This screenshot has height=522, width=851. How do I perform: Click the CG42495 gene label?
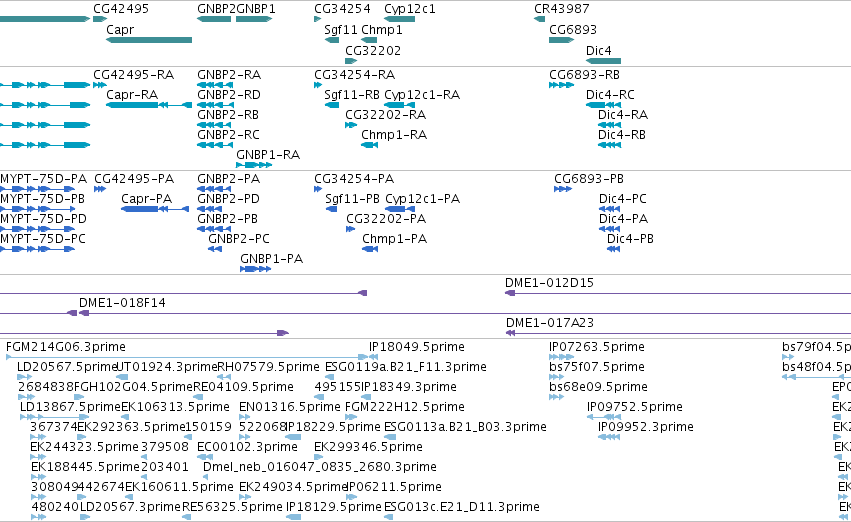[121, 9]
